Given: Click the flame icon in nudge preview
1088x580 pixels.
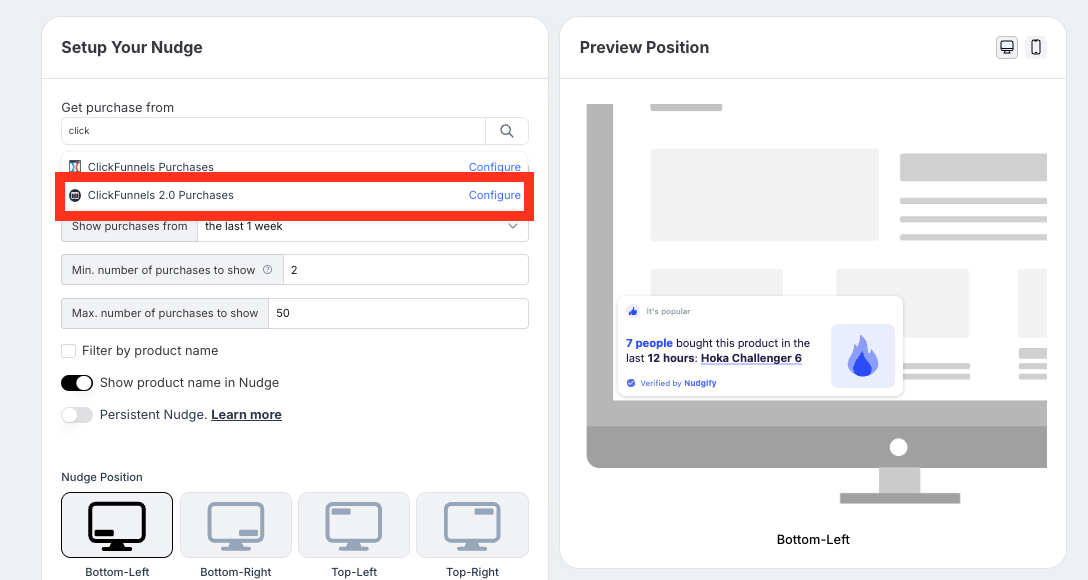Looking at the screenshot, I should click(862, 356).
